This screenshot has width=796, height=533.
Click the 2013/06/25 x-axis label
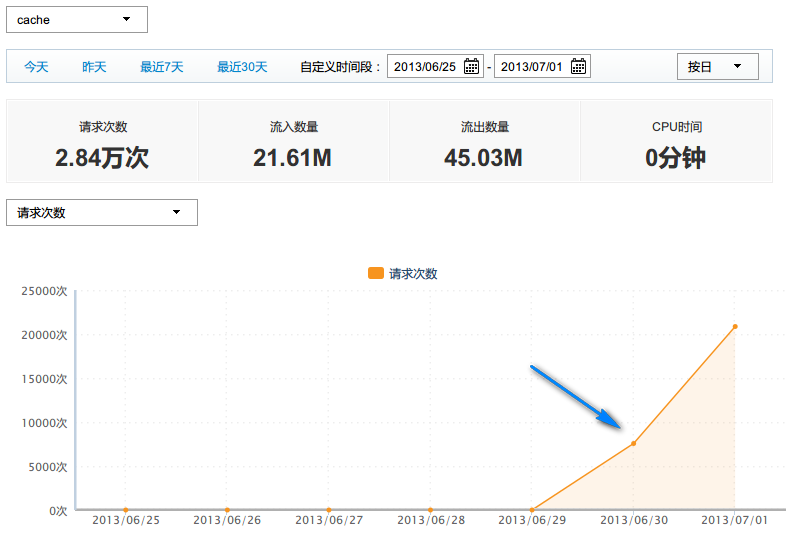[x=126, y=520]
